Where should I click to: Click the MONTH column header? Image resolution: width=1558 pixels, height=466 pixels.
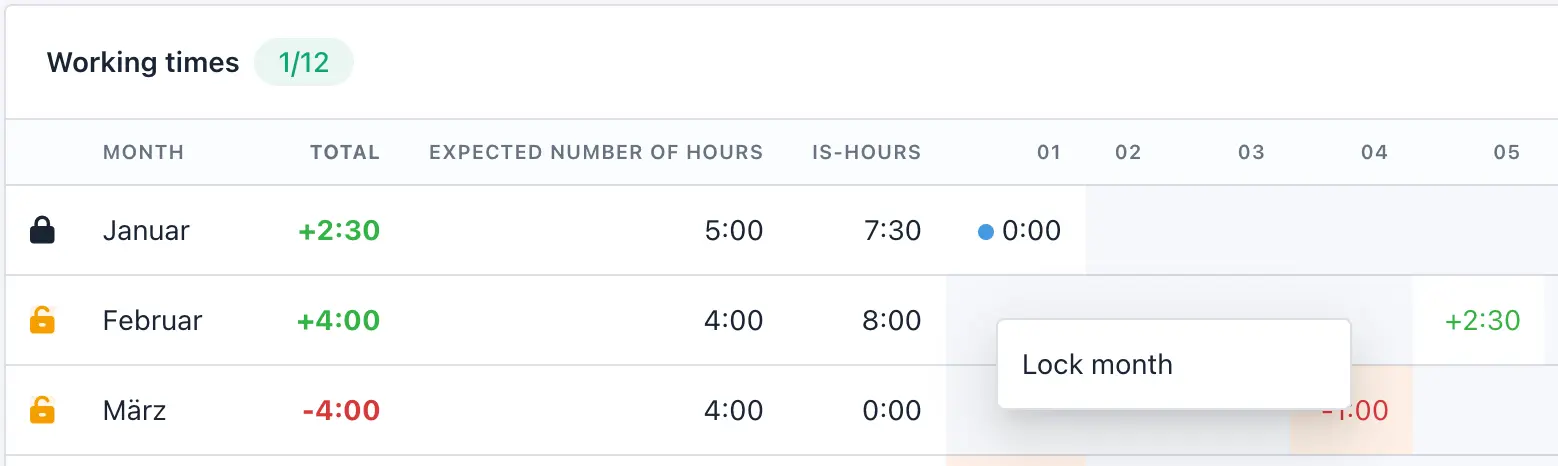click(x=144, y=153)
